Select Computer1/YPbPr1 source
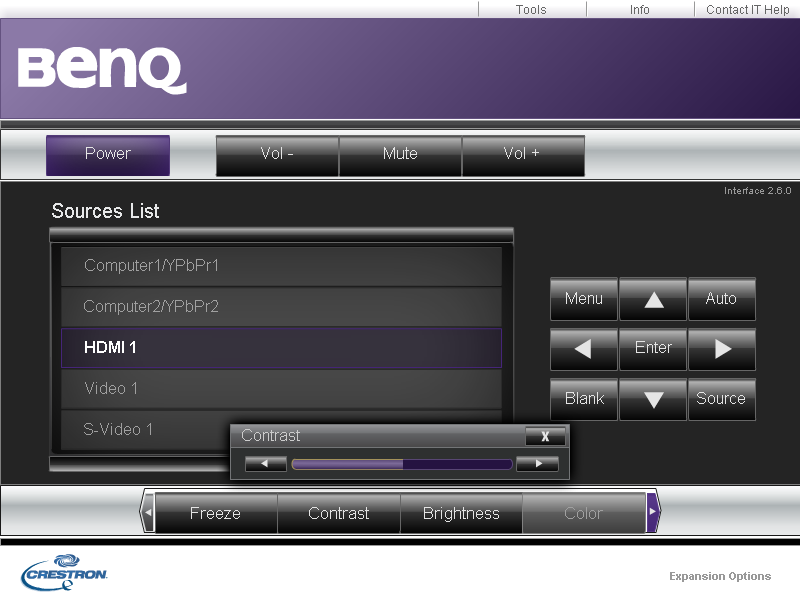Image resolution: width=800 pixels, height=592 pixels. [281, 266]
